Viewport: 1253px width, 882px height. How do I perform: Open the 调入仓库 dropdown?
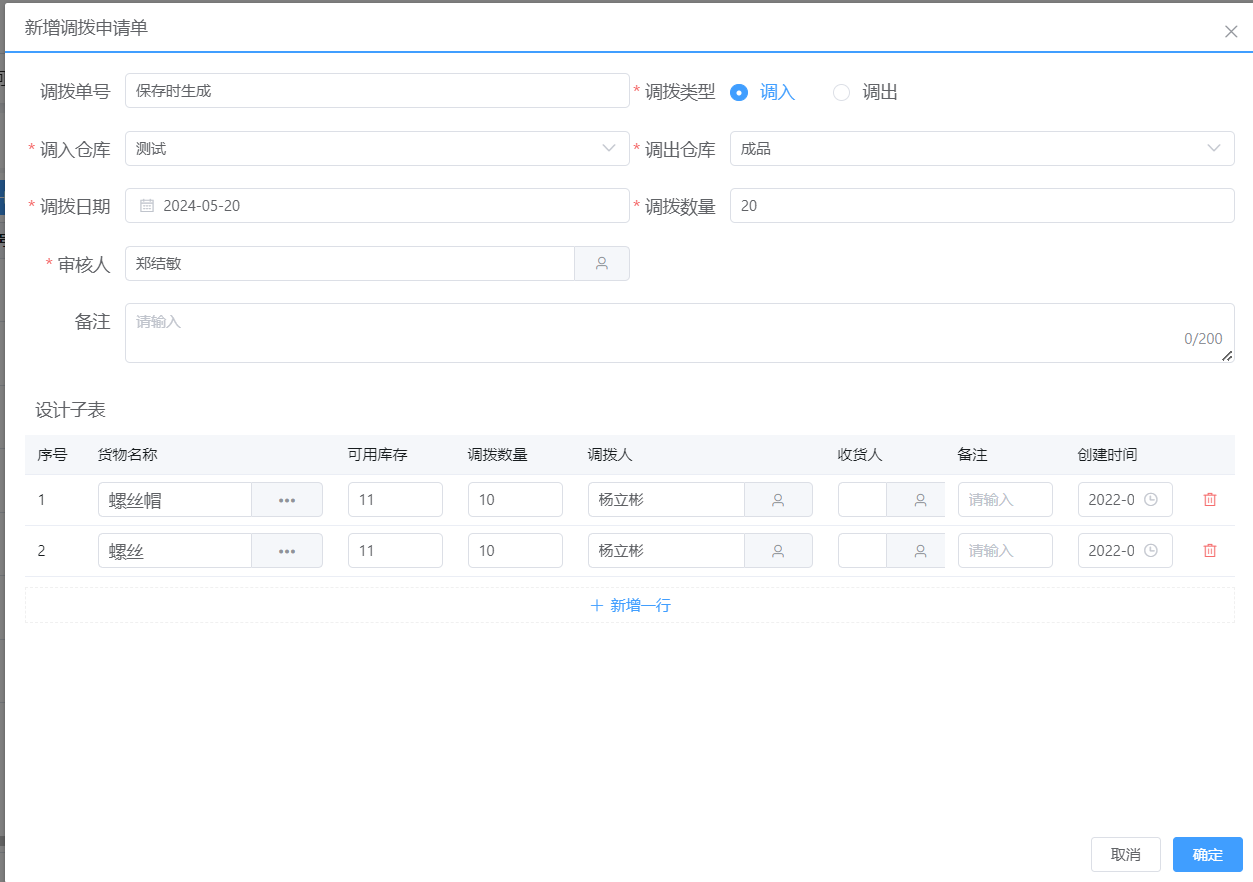[377, 149]
